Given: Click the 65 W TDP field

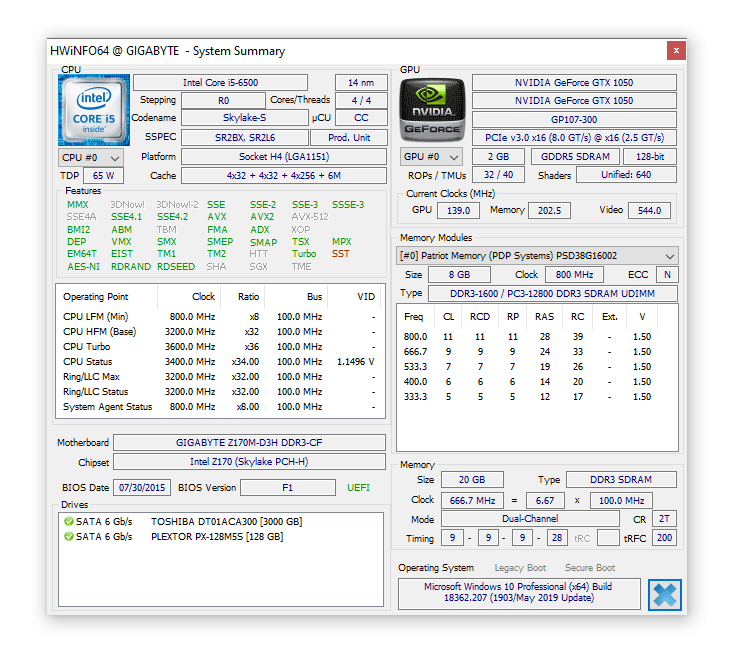Looking at the screenshot, I should click(x=103, y=176).
